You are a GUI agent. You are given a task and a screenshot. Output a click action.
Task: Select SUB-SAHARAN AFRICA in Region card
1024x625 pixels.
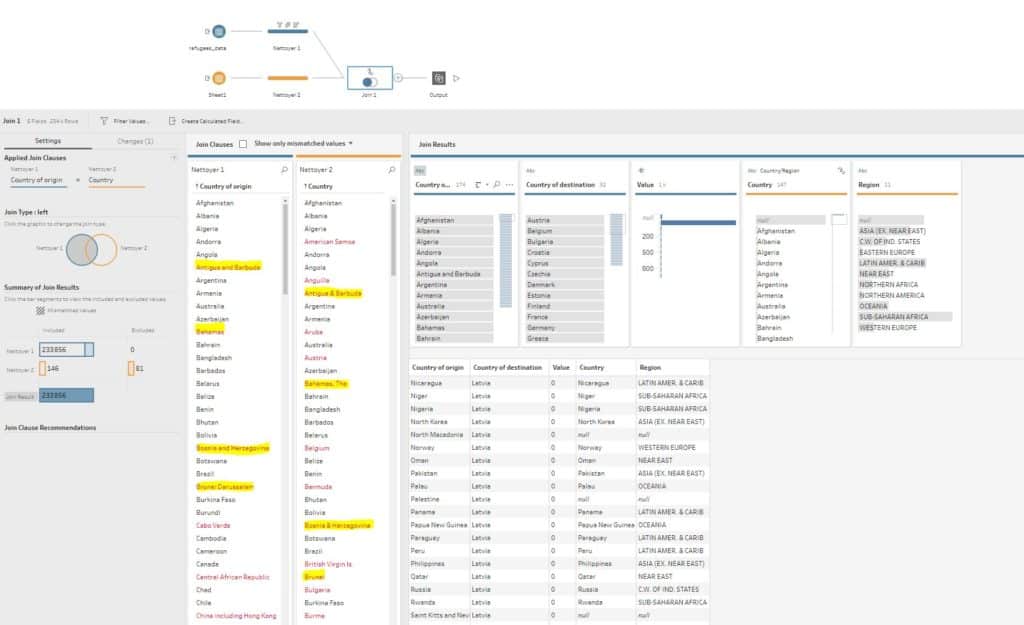click(904, 317)
